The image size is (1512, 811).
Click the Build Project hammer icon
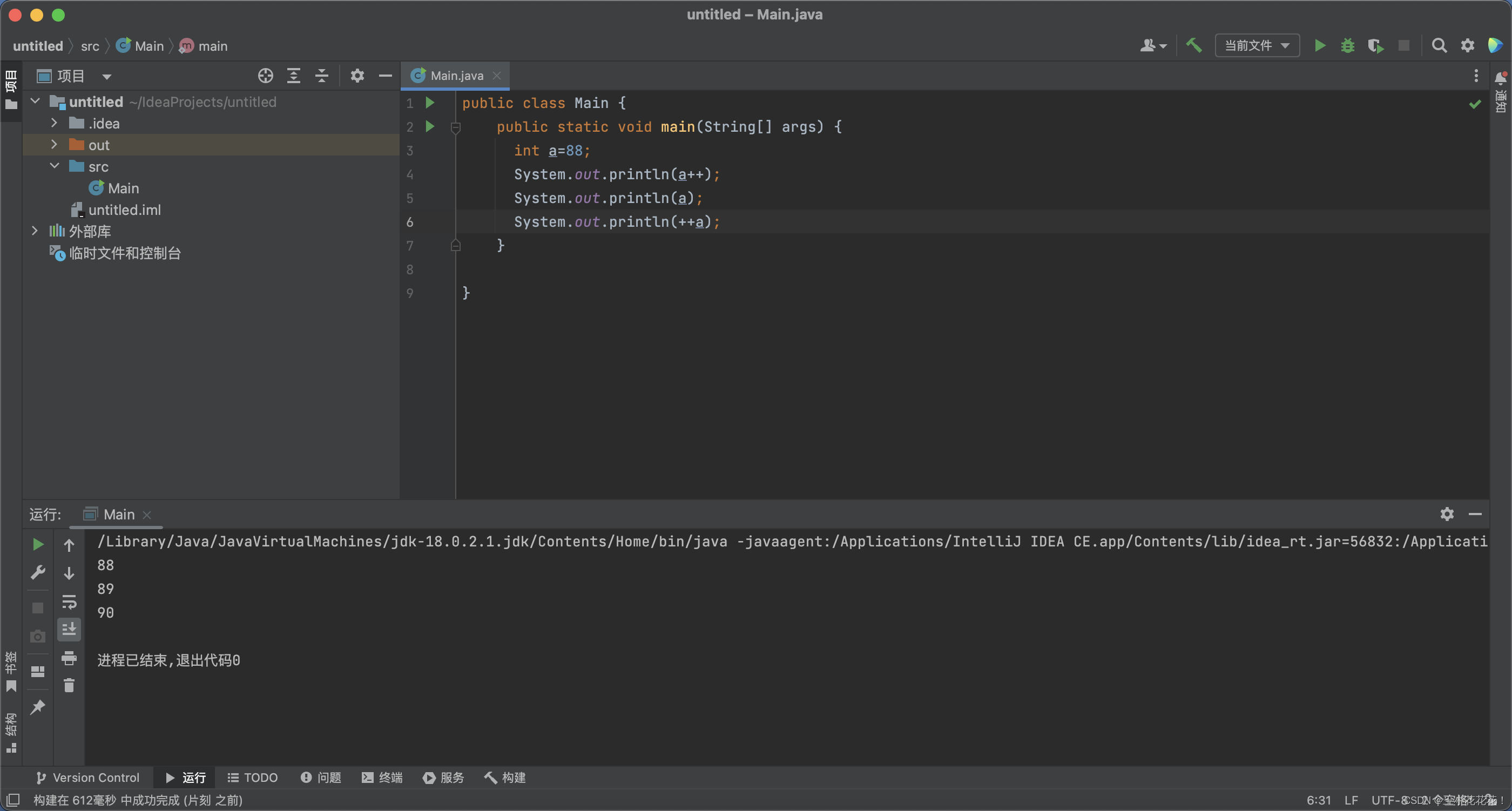click(x=1193, y=45)
